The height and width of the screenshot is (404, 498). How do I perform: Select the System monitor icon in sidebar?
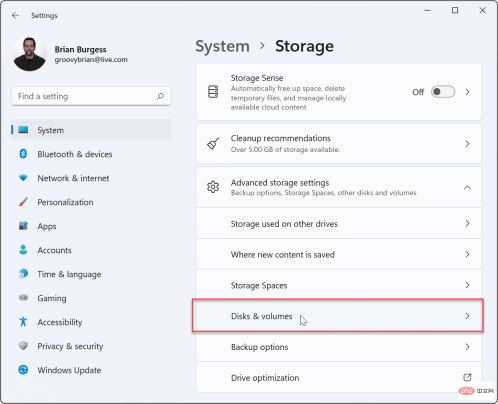coord(23,130)
